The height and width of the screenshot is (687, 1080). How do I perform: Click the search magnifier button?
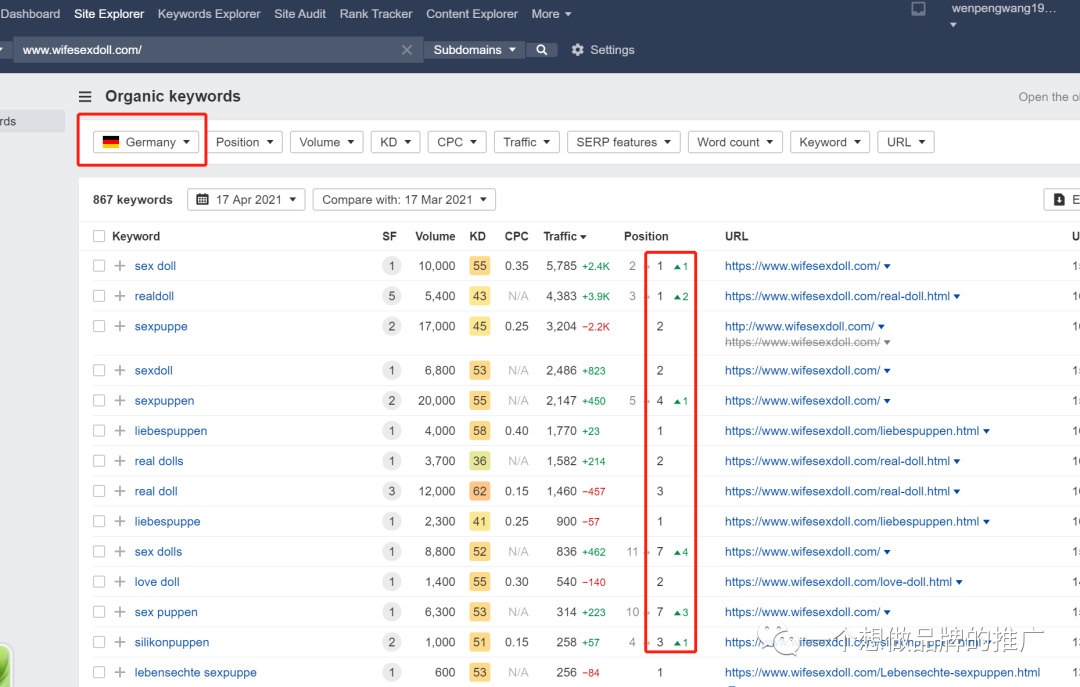tap(542, 50)
